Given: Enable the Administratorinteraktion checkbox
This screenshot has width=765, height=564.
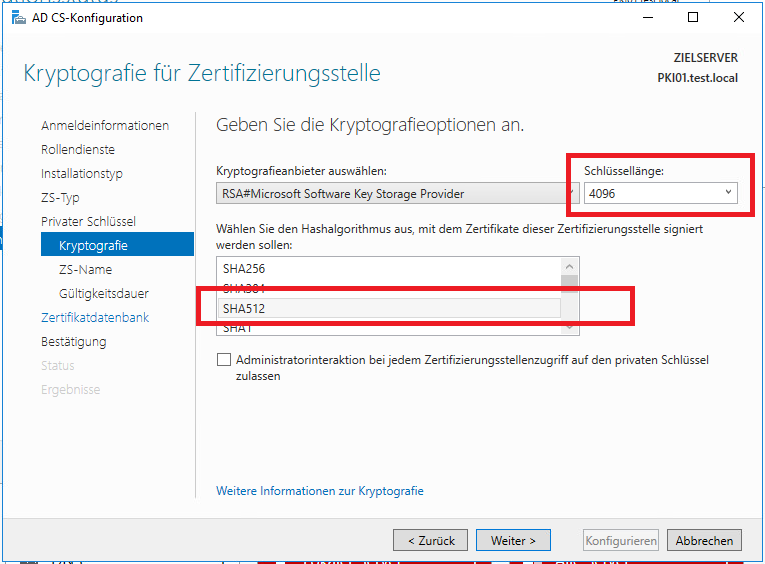Looking at the screenshot, I should [224, 360].
